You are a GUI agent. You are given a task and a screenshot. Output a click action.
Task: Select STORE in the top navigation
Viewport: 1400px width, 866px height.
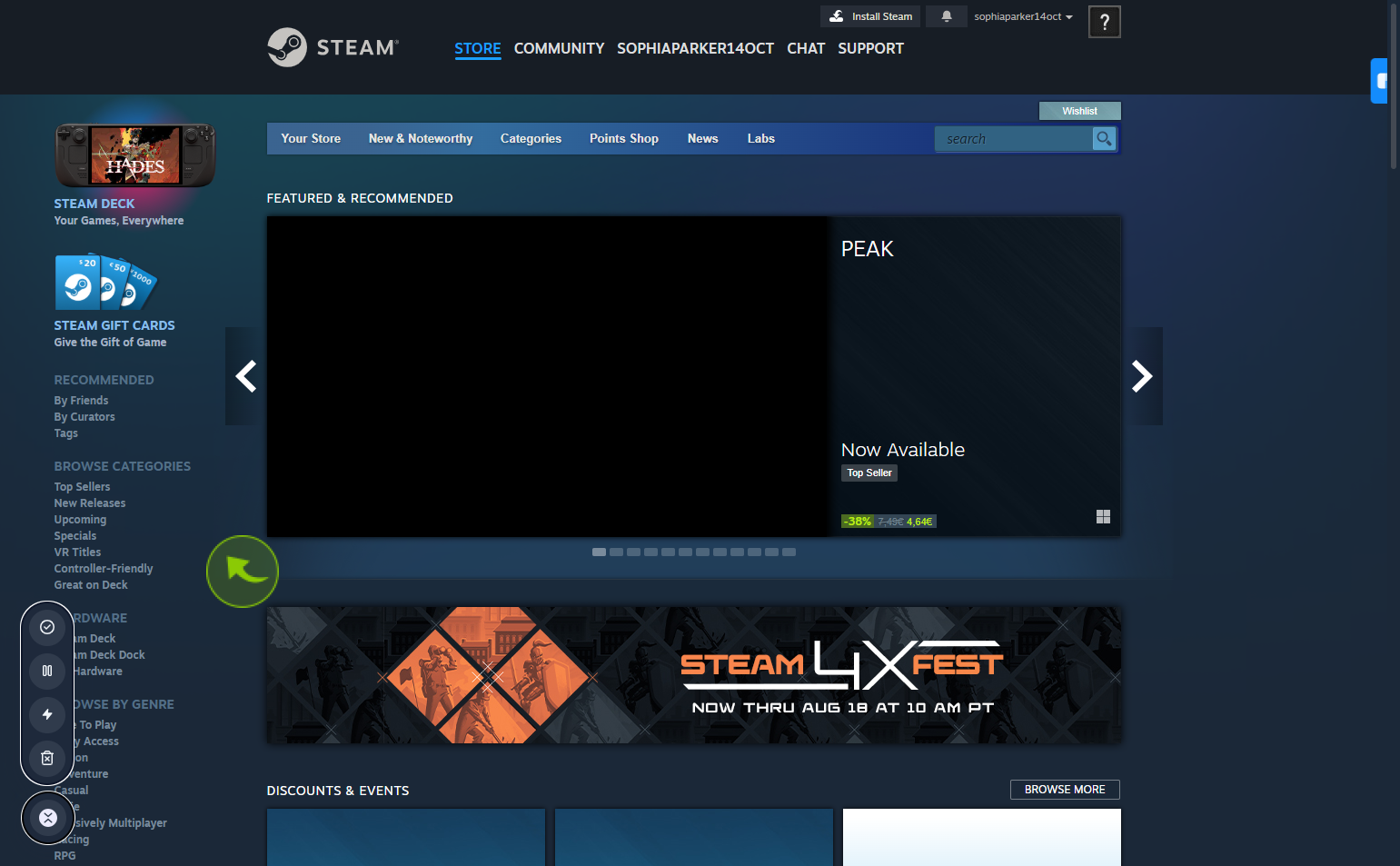478,48
